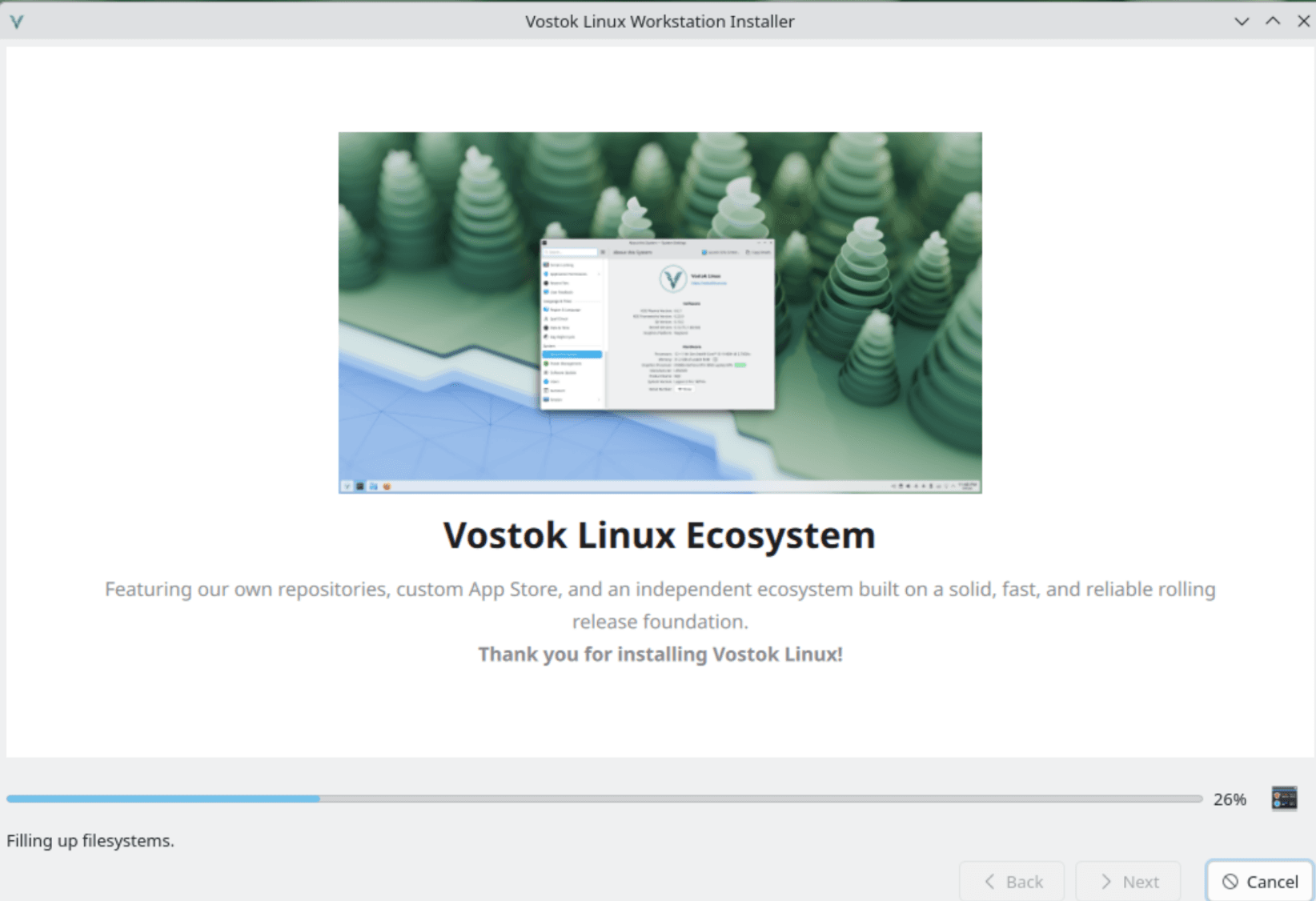1316x901 pixels.
Task: Click the 'Featuring our own repositories' description
Action: pyautogui.click(x=660, y=605)
